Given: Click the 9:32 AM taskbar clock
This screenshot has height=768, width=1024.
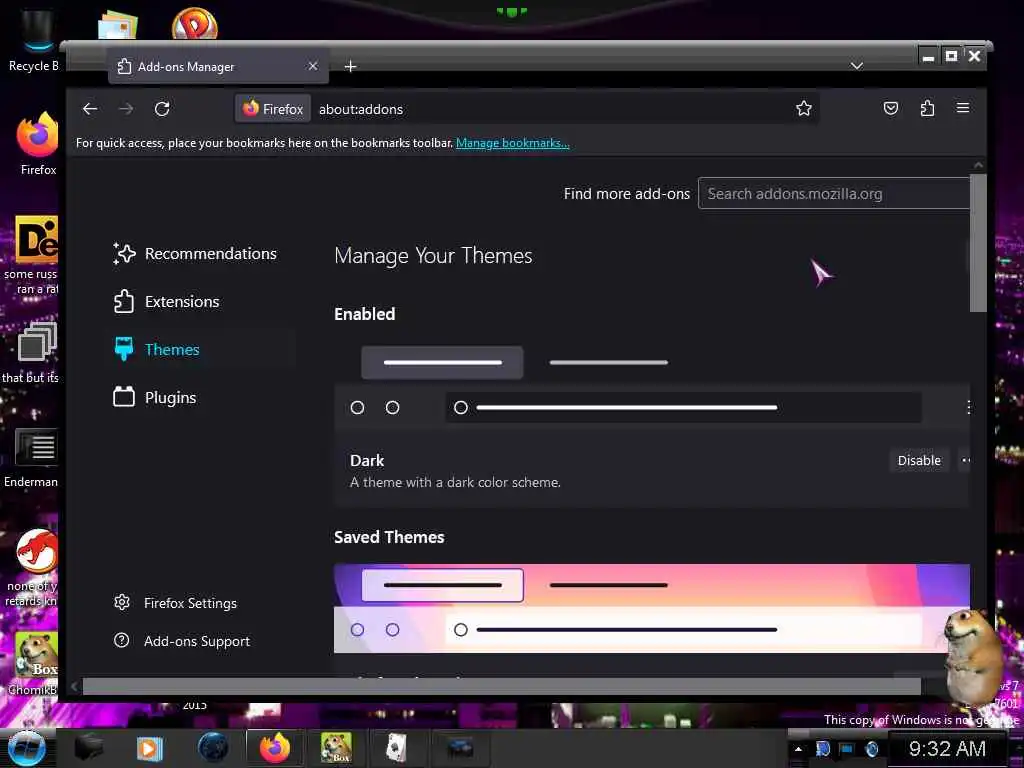Looking at the screenshot, I should pyautogui.click(x=947, y=749).
